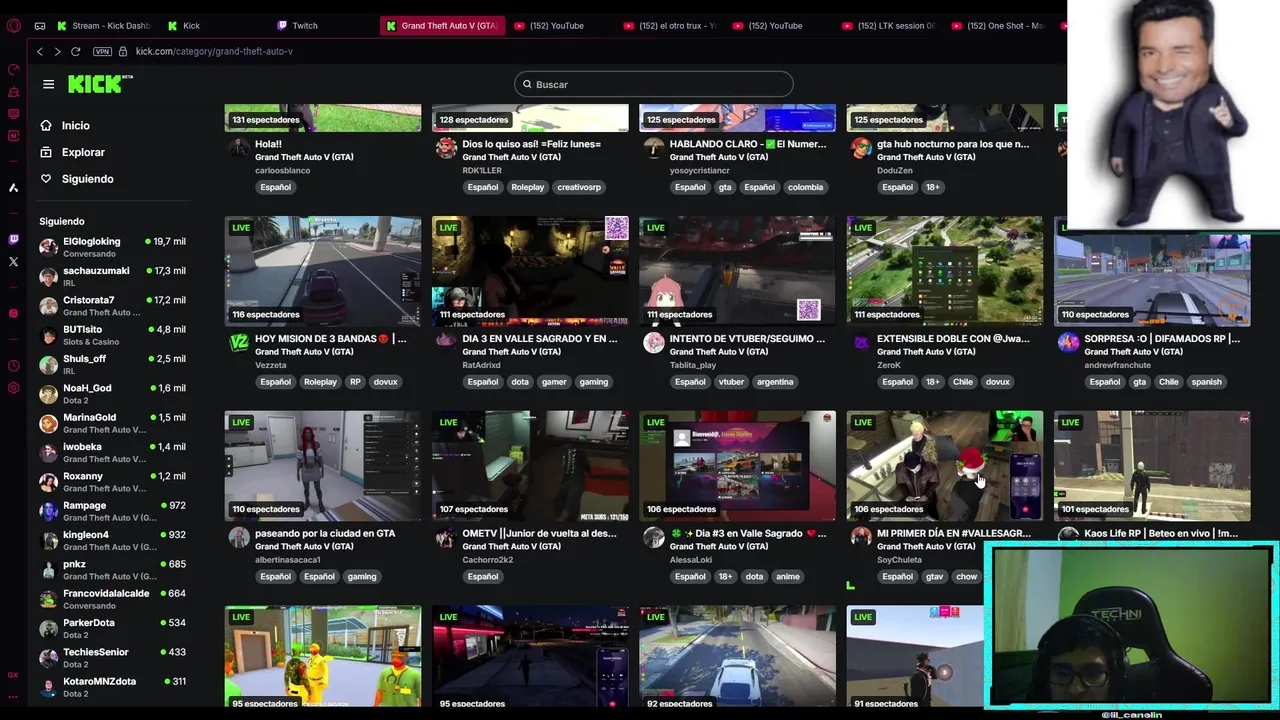
Task: Click the green KICK logo
Action: (x=100, y=84)
